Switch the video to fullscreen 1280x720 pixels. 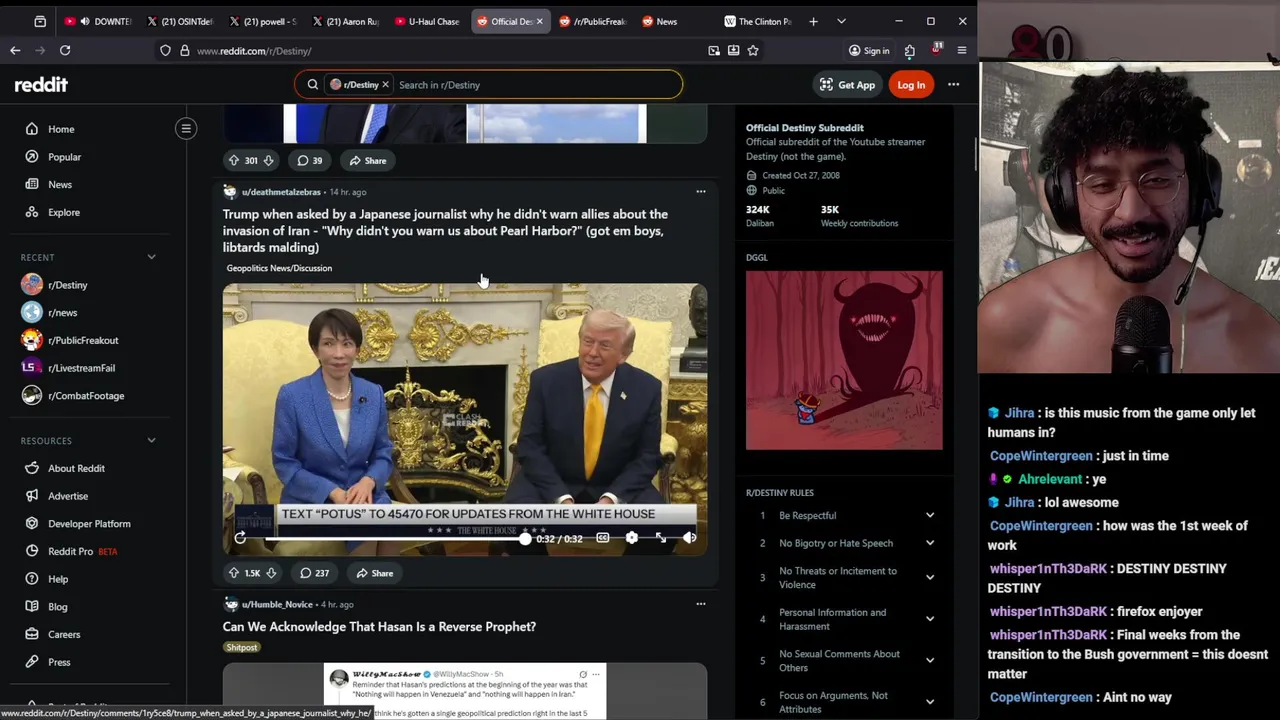[x=660, y=538]
